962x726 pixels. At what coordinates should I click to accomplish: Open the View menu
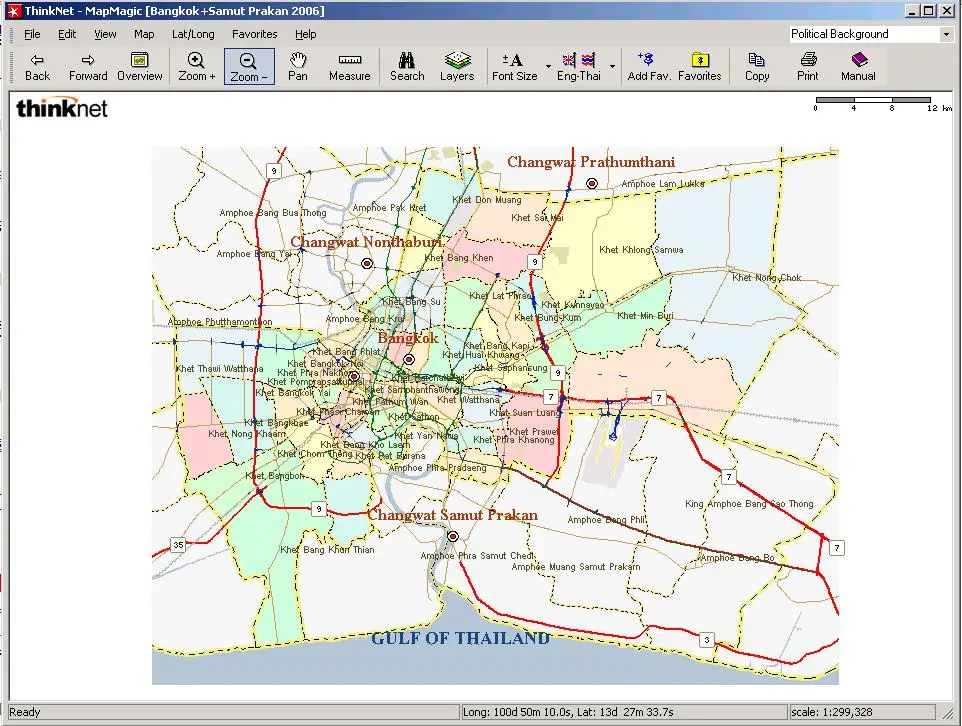tap(105, 34)
